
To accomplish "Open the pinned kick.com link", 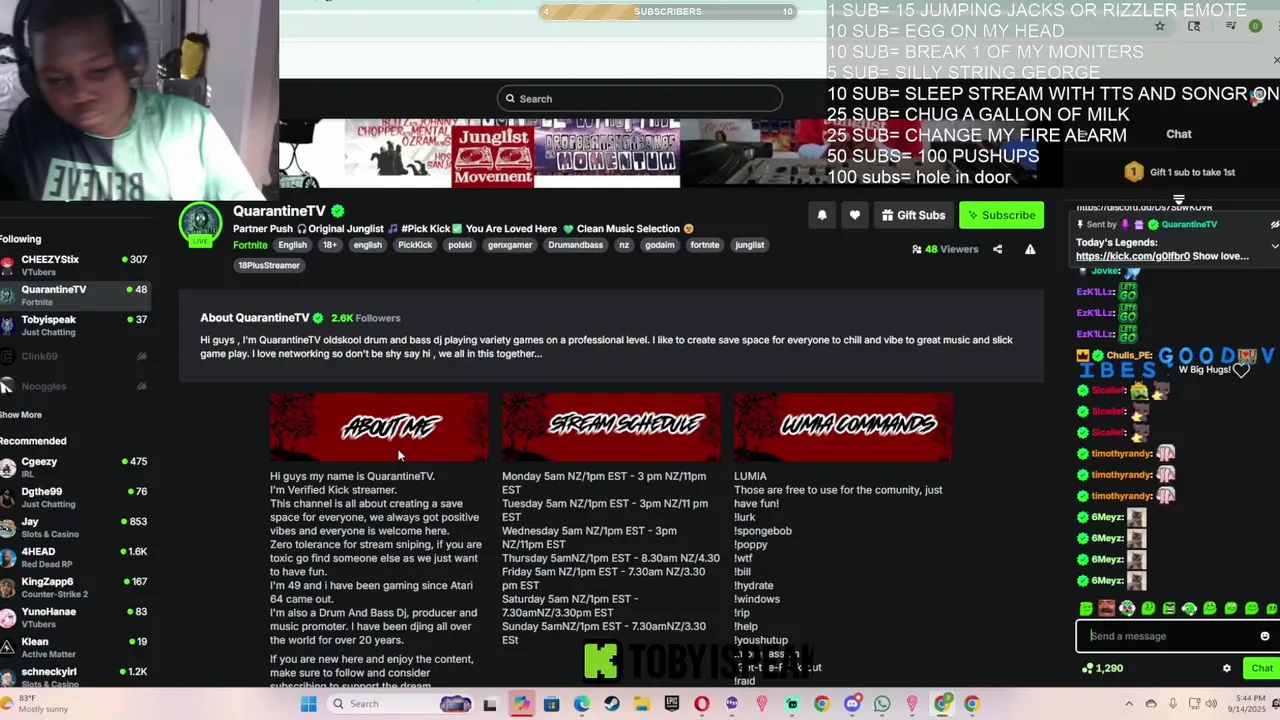I will pyautogui.click(x=1133, y=256).
